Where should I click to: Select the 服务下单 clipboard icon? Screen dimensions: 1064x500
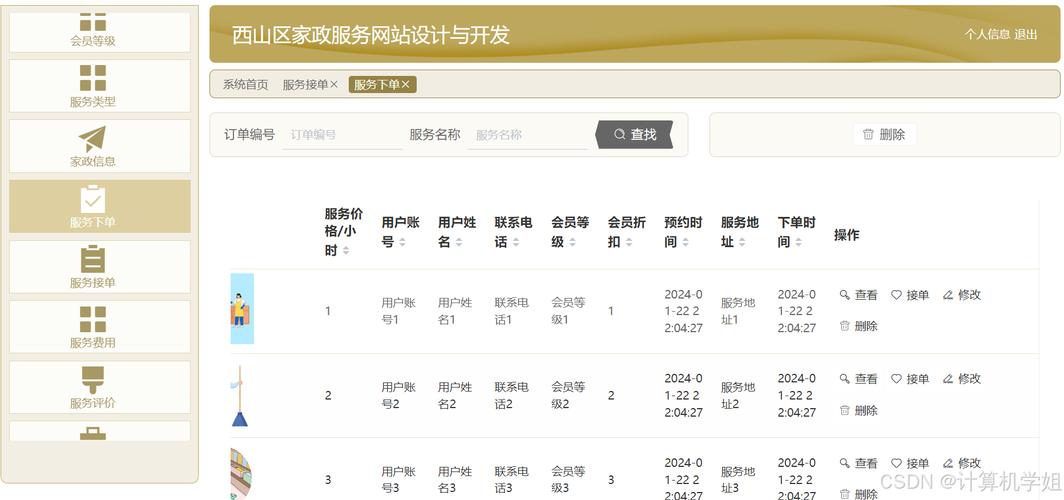pos(93,199)
